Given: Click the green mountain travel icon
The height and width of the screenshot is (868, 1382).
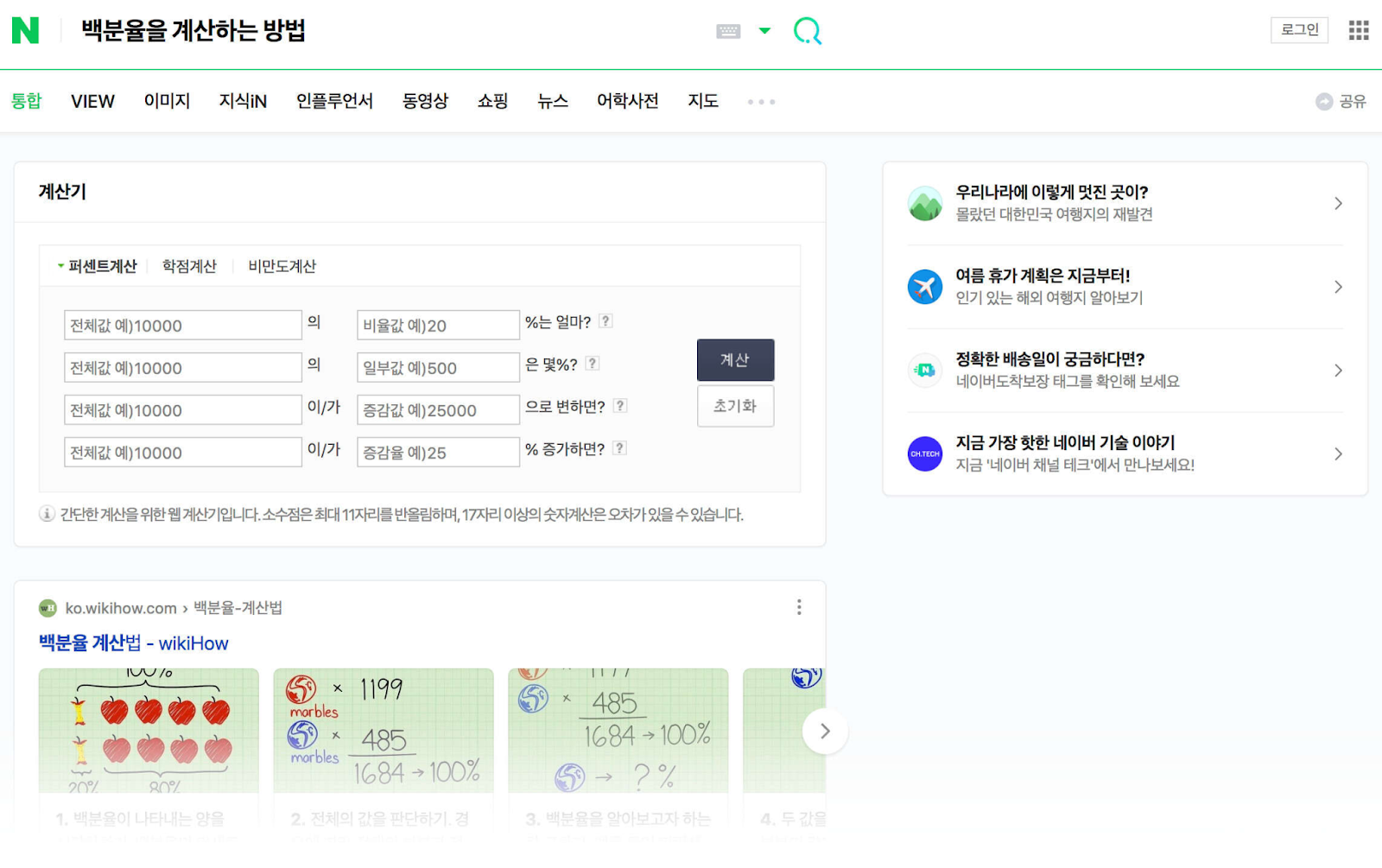Looking at the screenshot, I should tap(925, 204).
